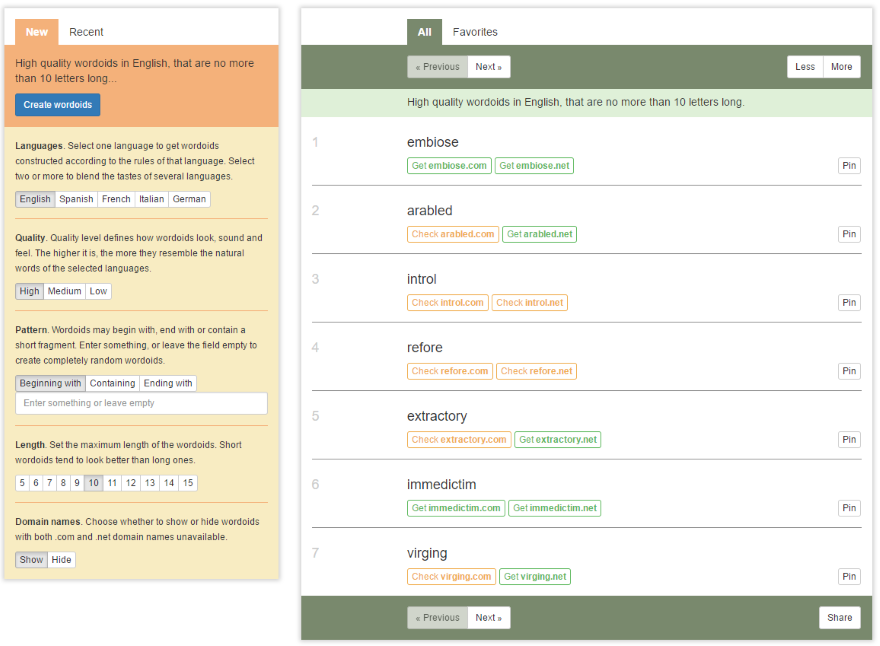Check availability of extractory.com
Image resolution: width=880 pixels, height=646 pixels.
pos(459,440)
